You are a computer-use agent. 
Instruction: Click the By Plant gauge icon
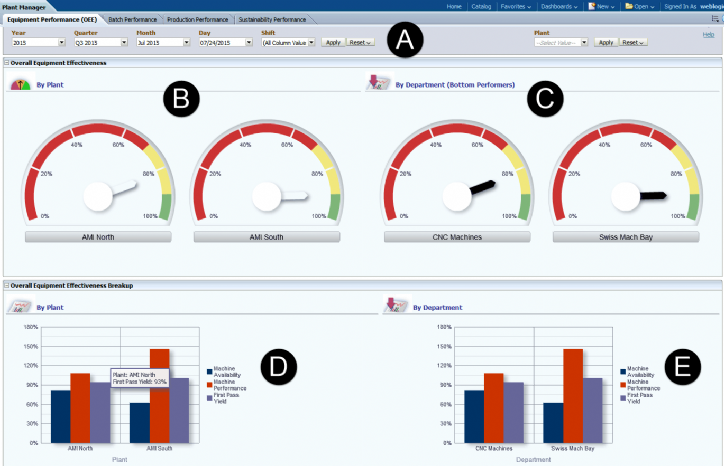point(20,85)
